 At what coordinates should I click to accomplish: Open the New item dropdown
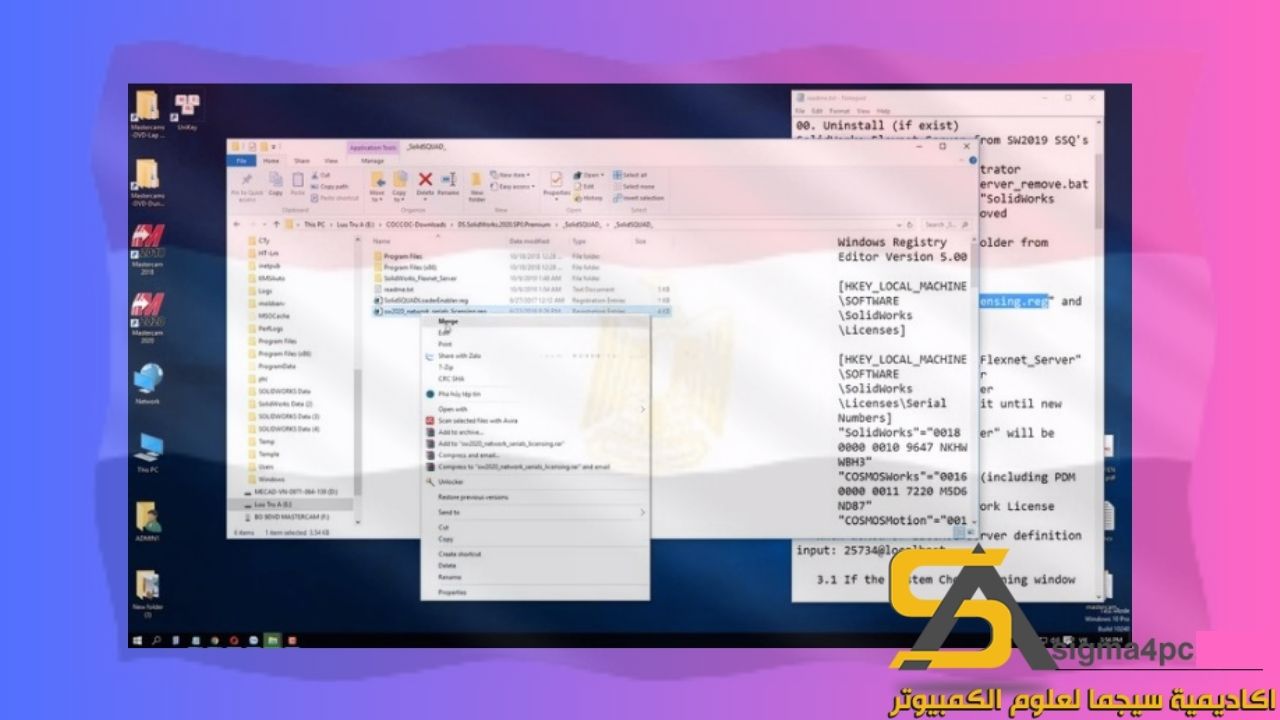pos(512,175)
